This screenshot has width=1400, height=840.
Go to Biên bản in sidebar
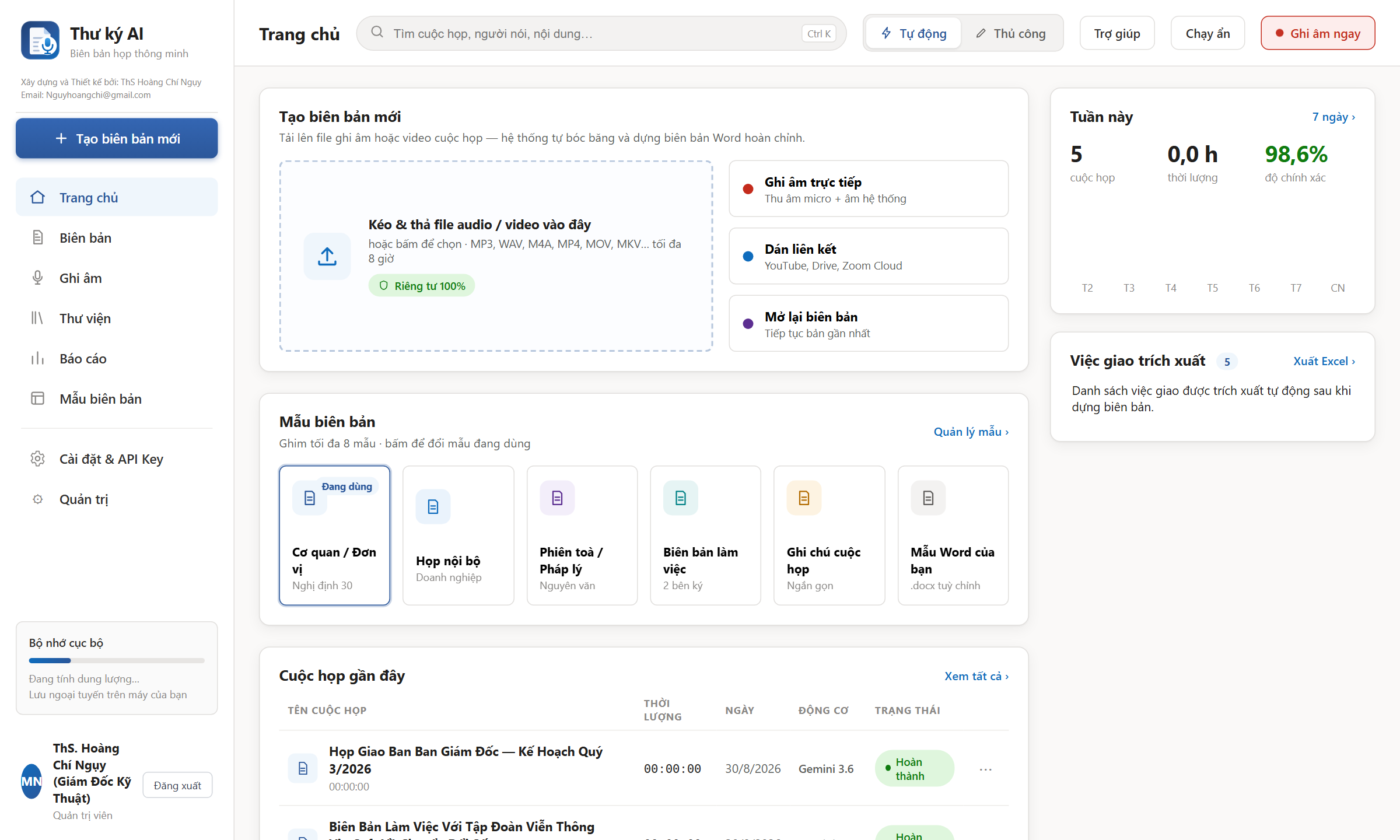click(117, 238)
